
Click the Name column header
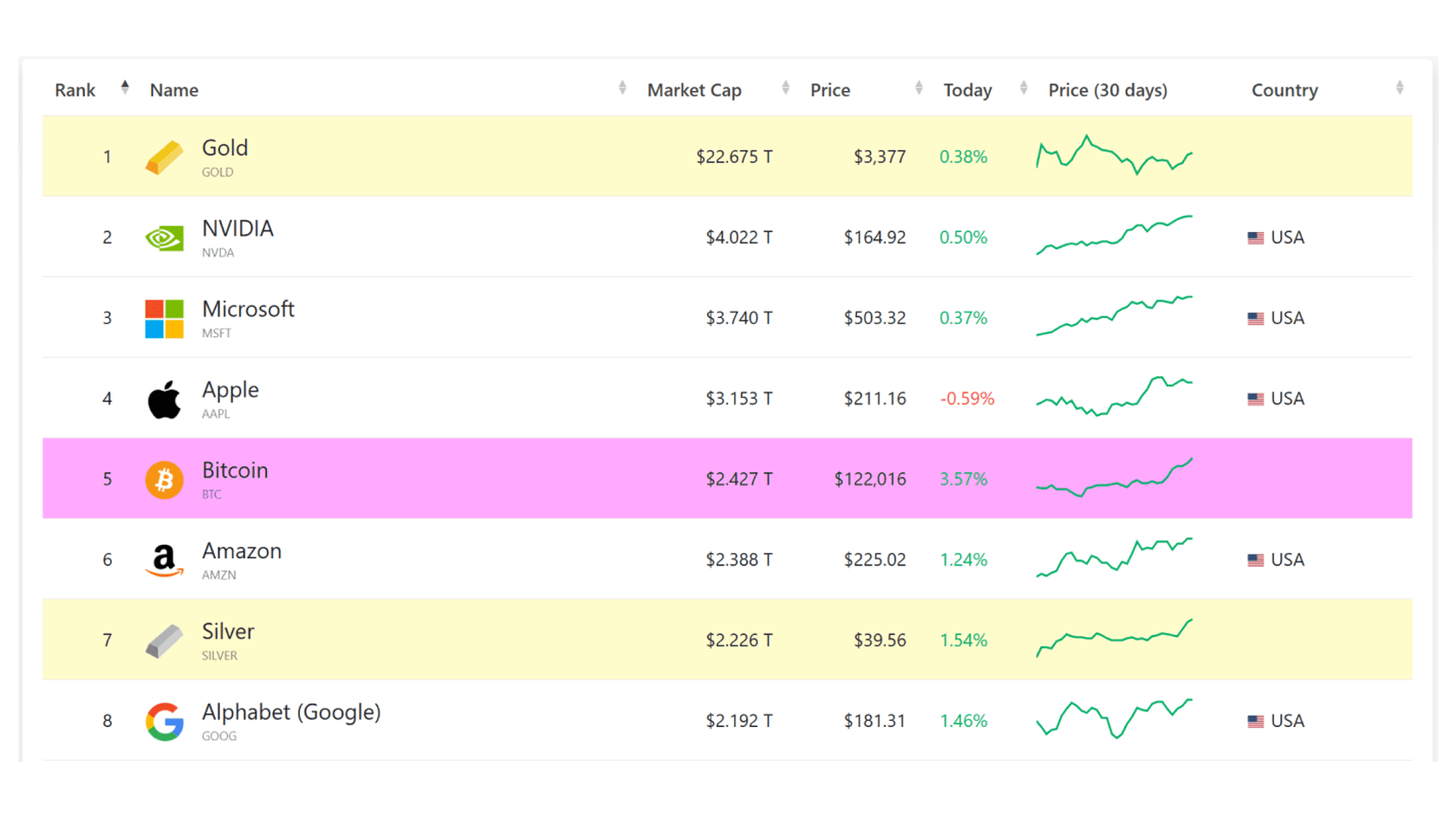tap(173, 90)
